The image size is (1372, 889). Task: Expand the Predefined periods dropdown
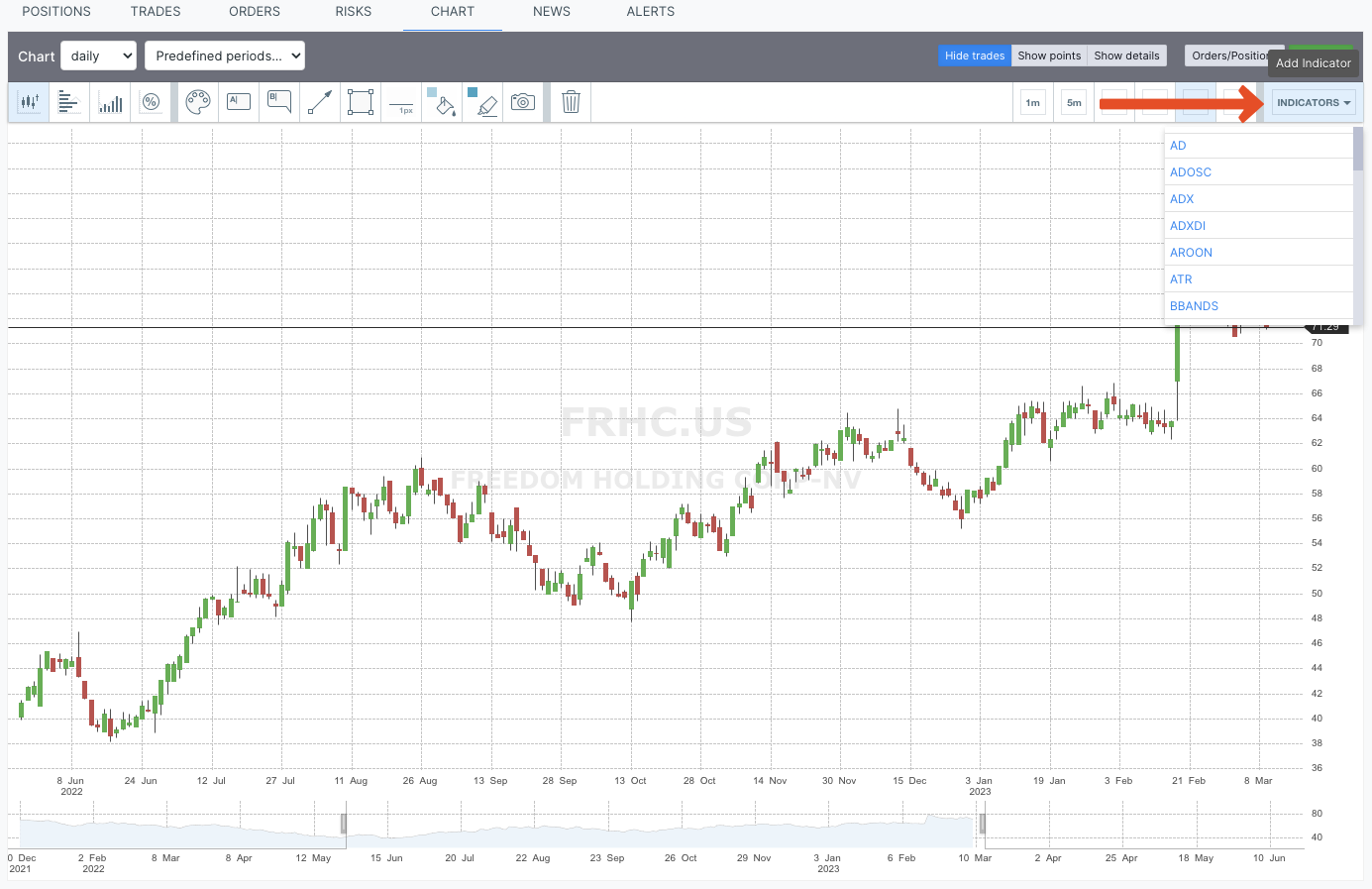pyautogui.click(x=225, y=56)
